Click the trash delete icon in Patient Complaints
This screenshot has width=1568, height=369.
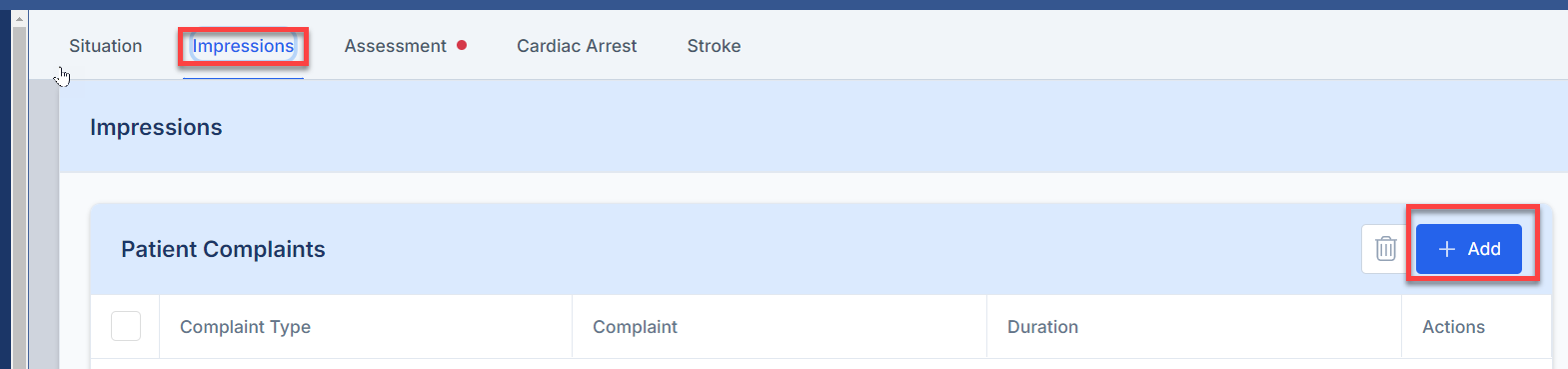[x=1385, y=249]
